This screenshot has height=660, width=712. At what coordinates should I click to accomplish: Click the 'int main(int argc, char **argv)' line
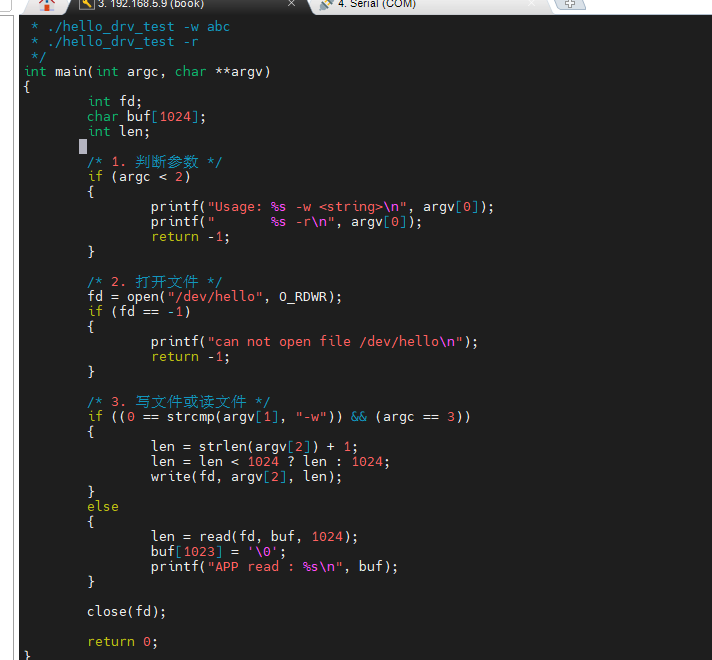(147, 72)
